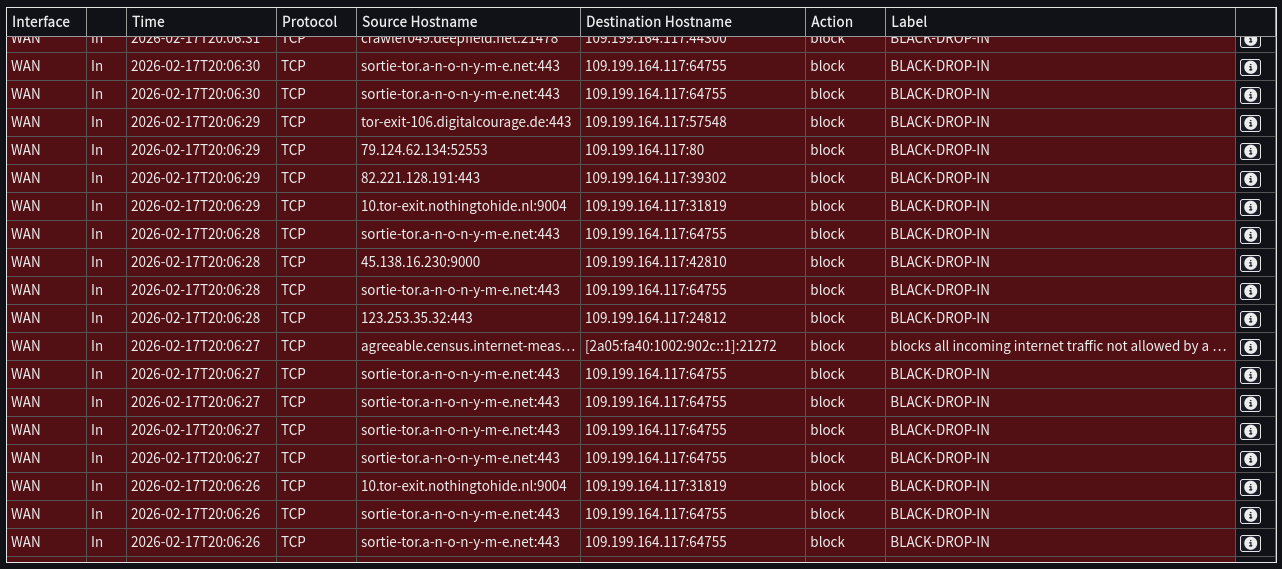View info for the 45.138.16.230:9000 entry
The width and height of the screenshot is (1282, 569).
1249,263
